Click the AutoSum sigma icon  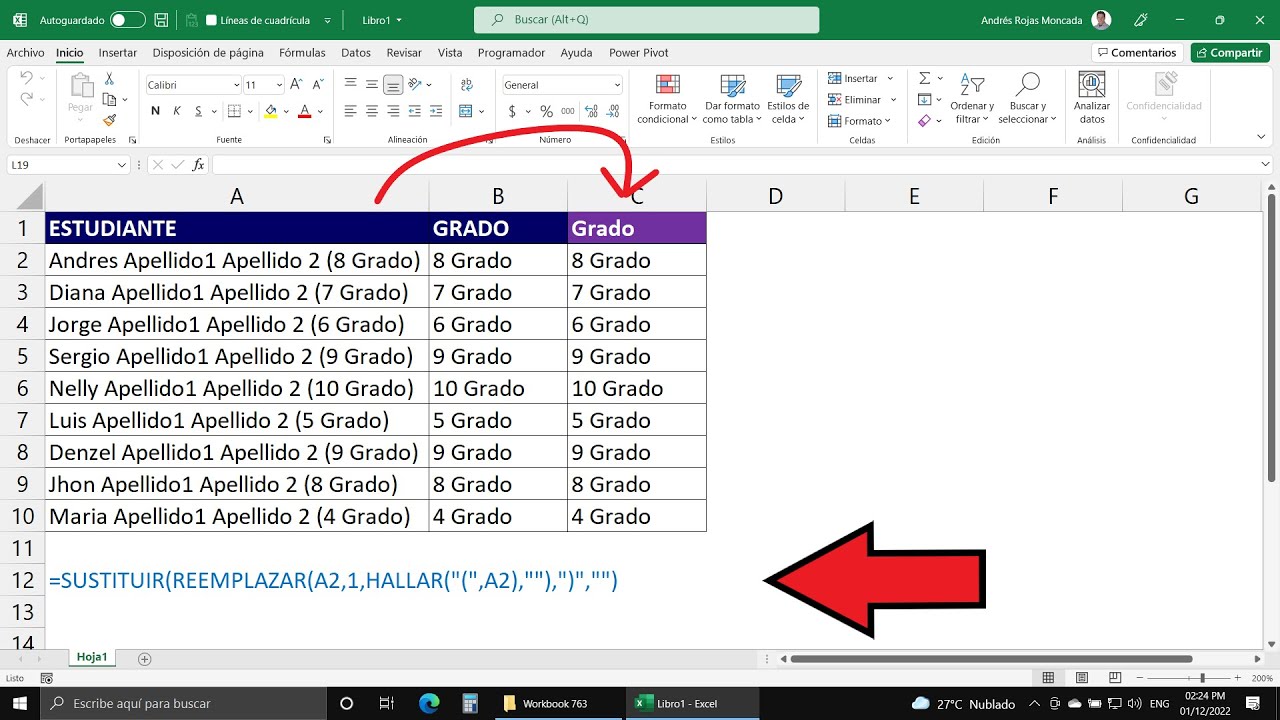[924, 78]
